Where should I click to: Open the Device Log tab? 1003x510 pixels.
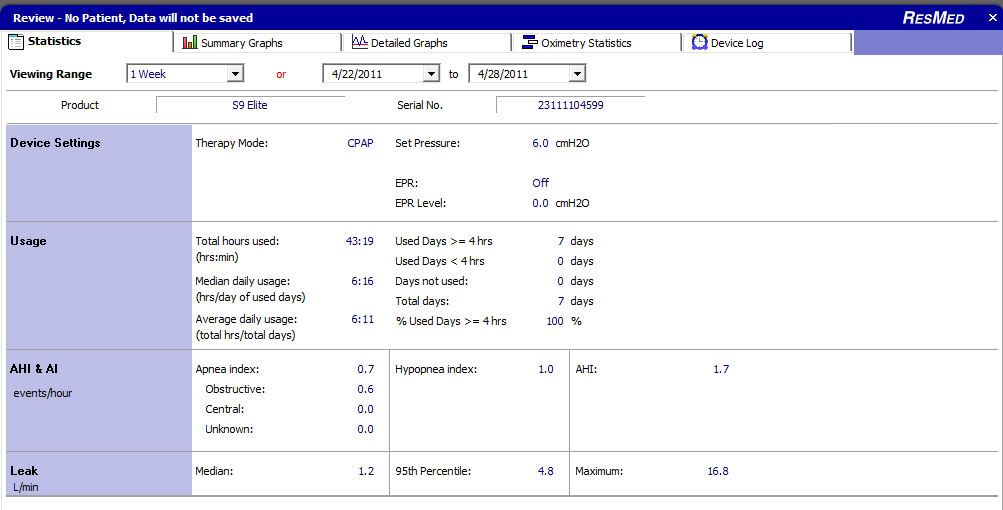(766, 42)
